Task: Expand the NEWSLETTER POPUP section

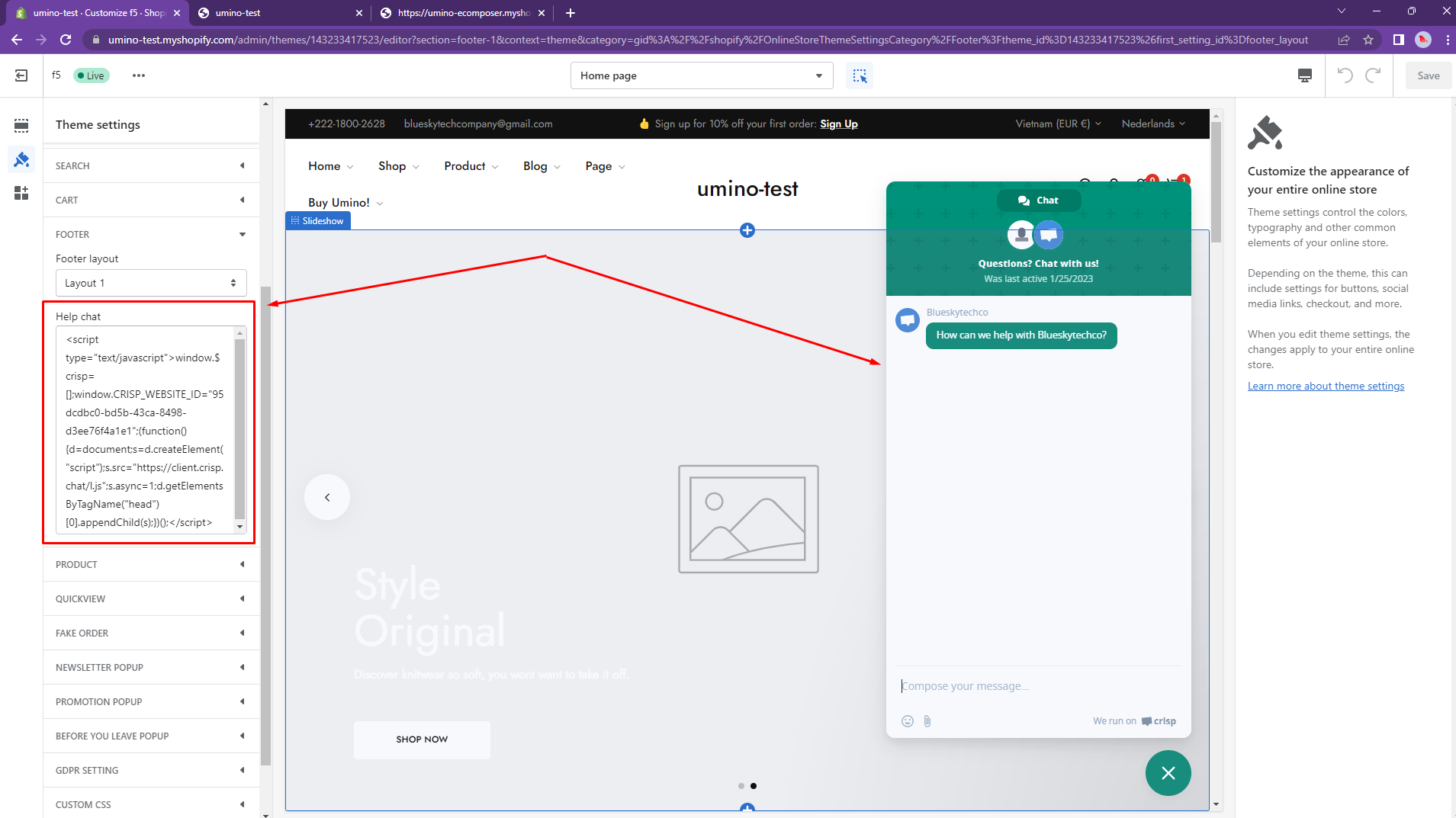Action: (x=151, y=667)
